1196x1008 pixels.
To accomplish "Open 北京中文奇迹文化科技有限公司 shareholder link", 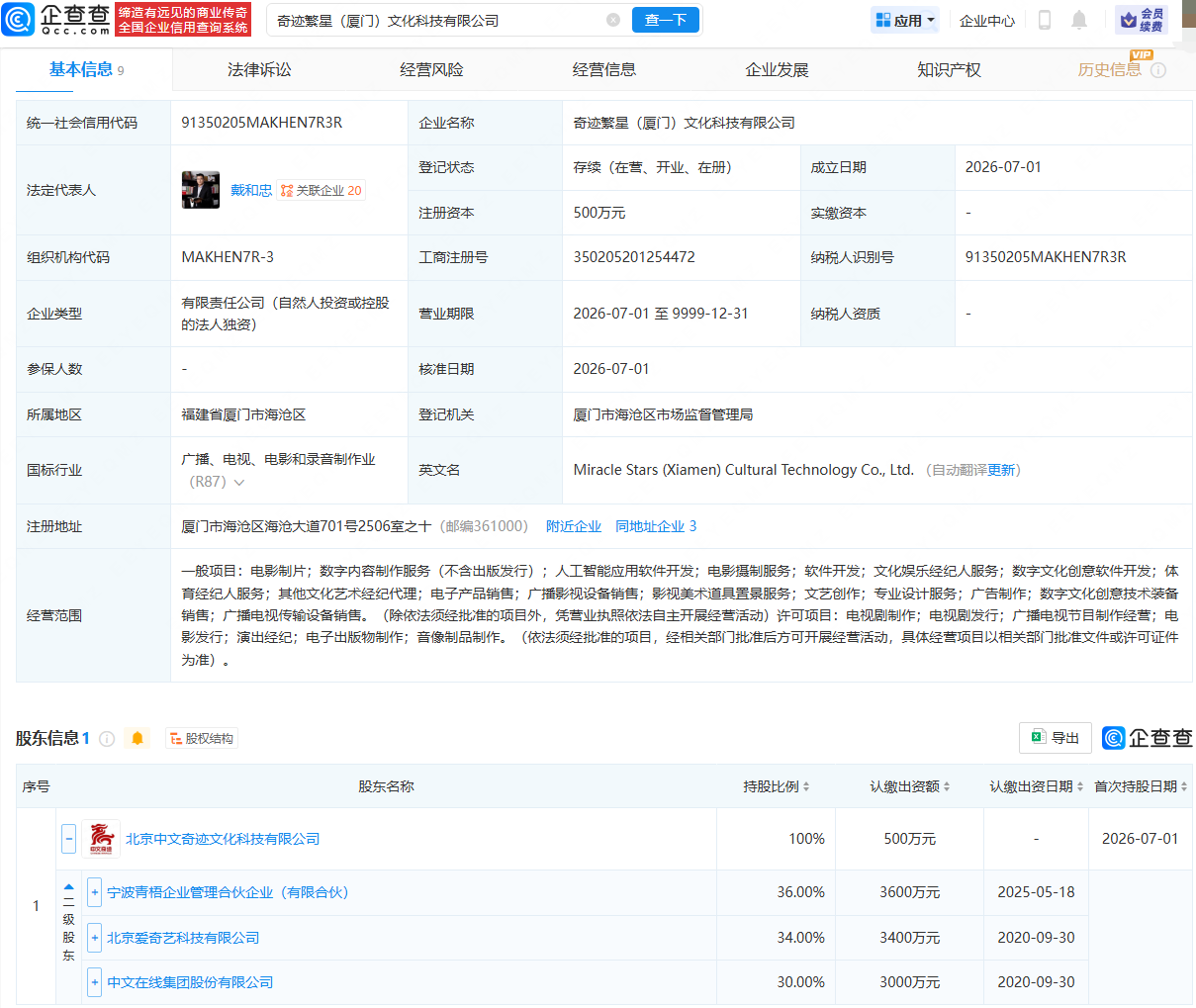I will [223, 839].
